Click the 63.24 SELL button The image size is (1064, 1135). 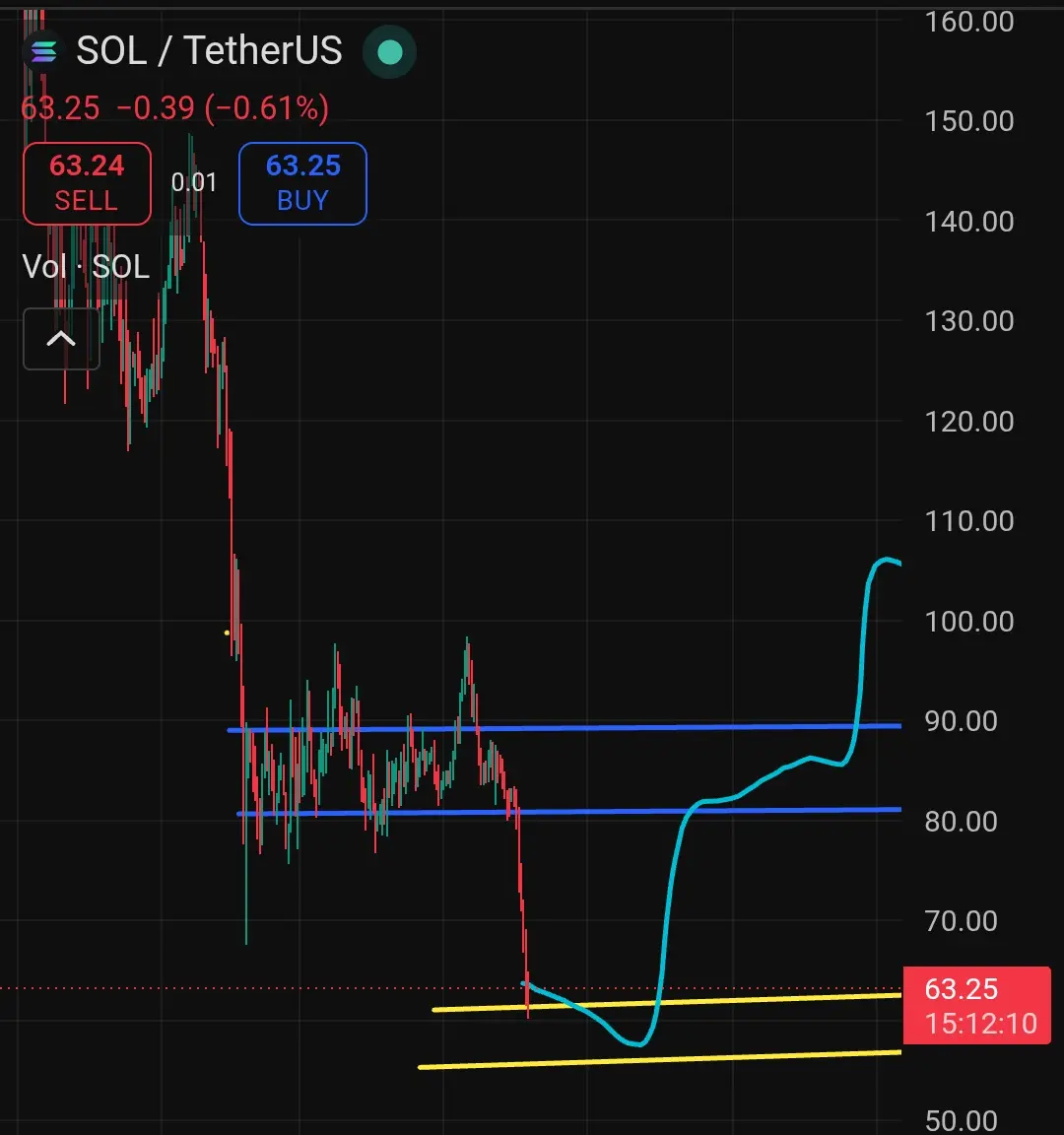(87, 183)
